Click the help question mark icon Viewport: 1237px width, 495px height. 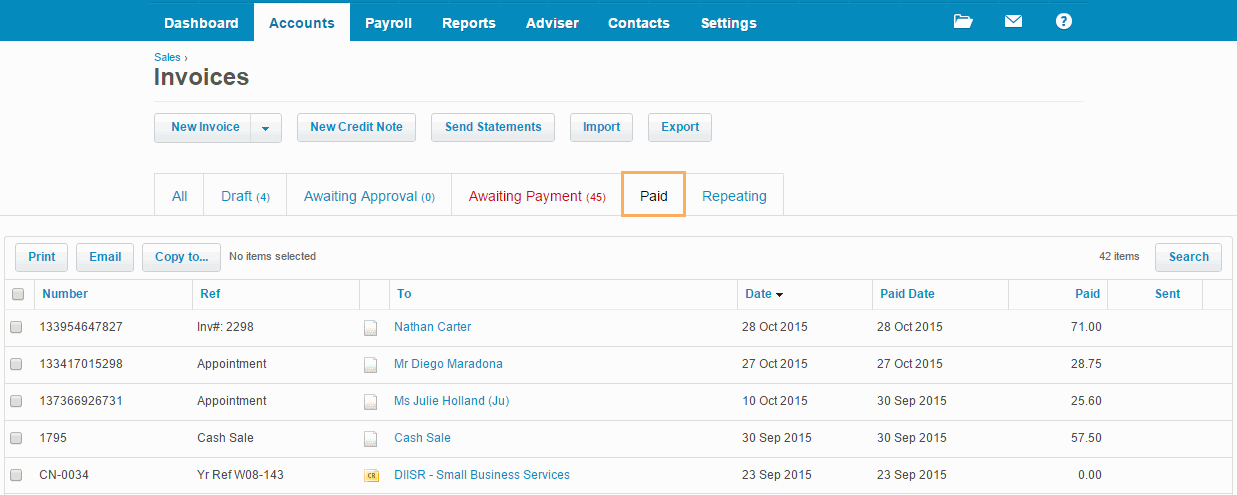[1063, 21]
